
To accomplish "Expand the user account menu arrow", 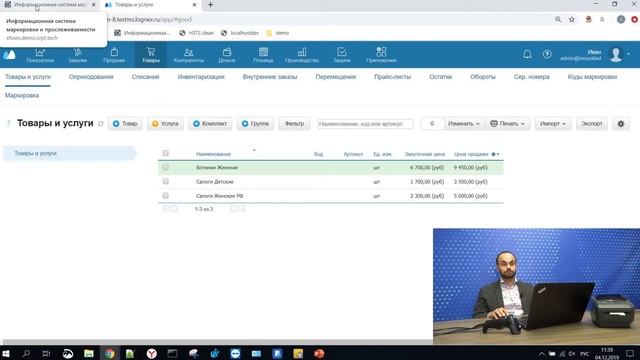I will [628, 54].
